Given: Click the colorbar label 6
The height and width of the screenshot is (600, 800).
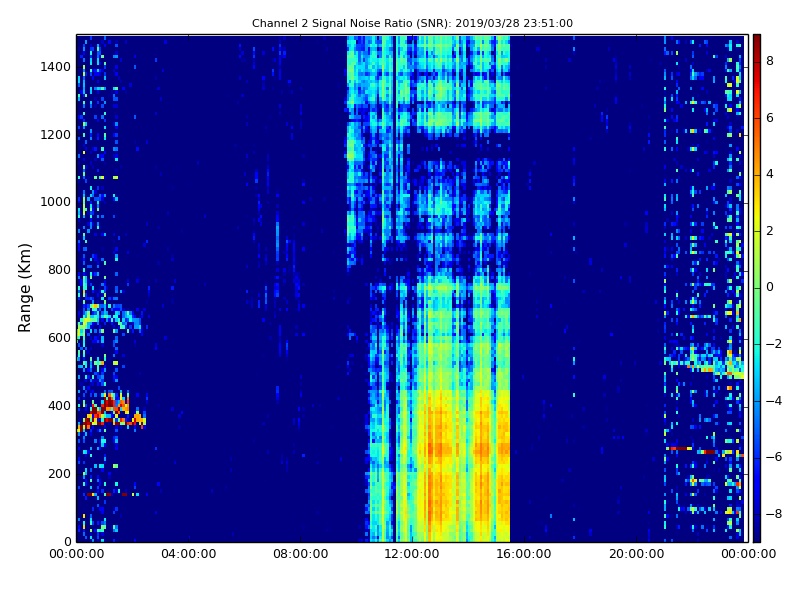Looking at the screenshot, I should (x=770, y=118).
